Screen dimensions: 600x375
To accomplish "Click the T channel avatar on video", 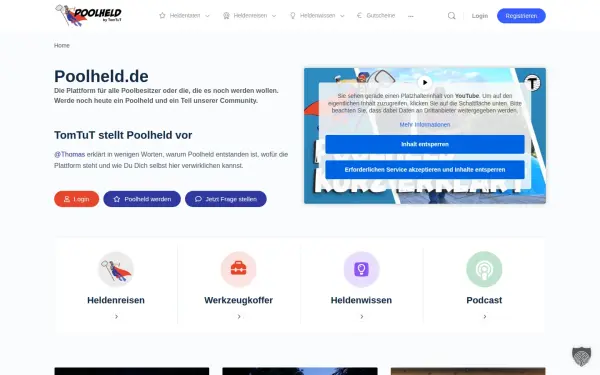I will click(x=532, y=82).
